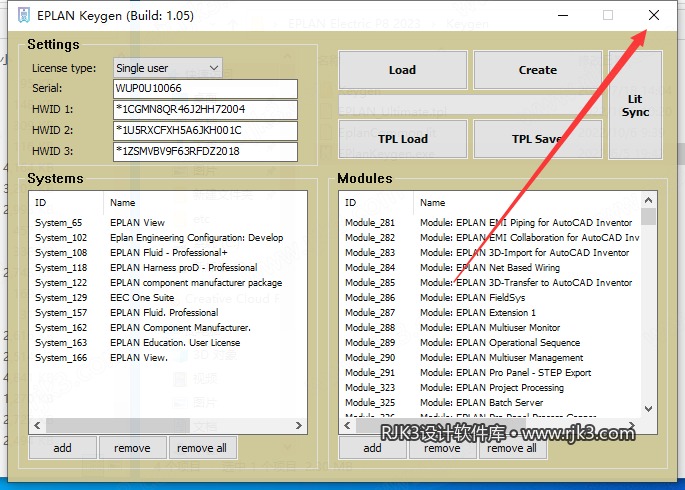Viewport: 685px width, 490px height.
Task: Click remove all under Modules
Action: pos(512,448)
